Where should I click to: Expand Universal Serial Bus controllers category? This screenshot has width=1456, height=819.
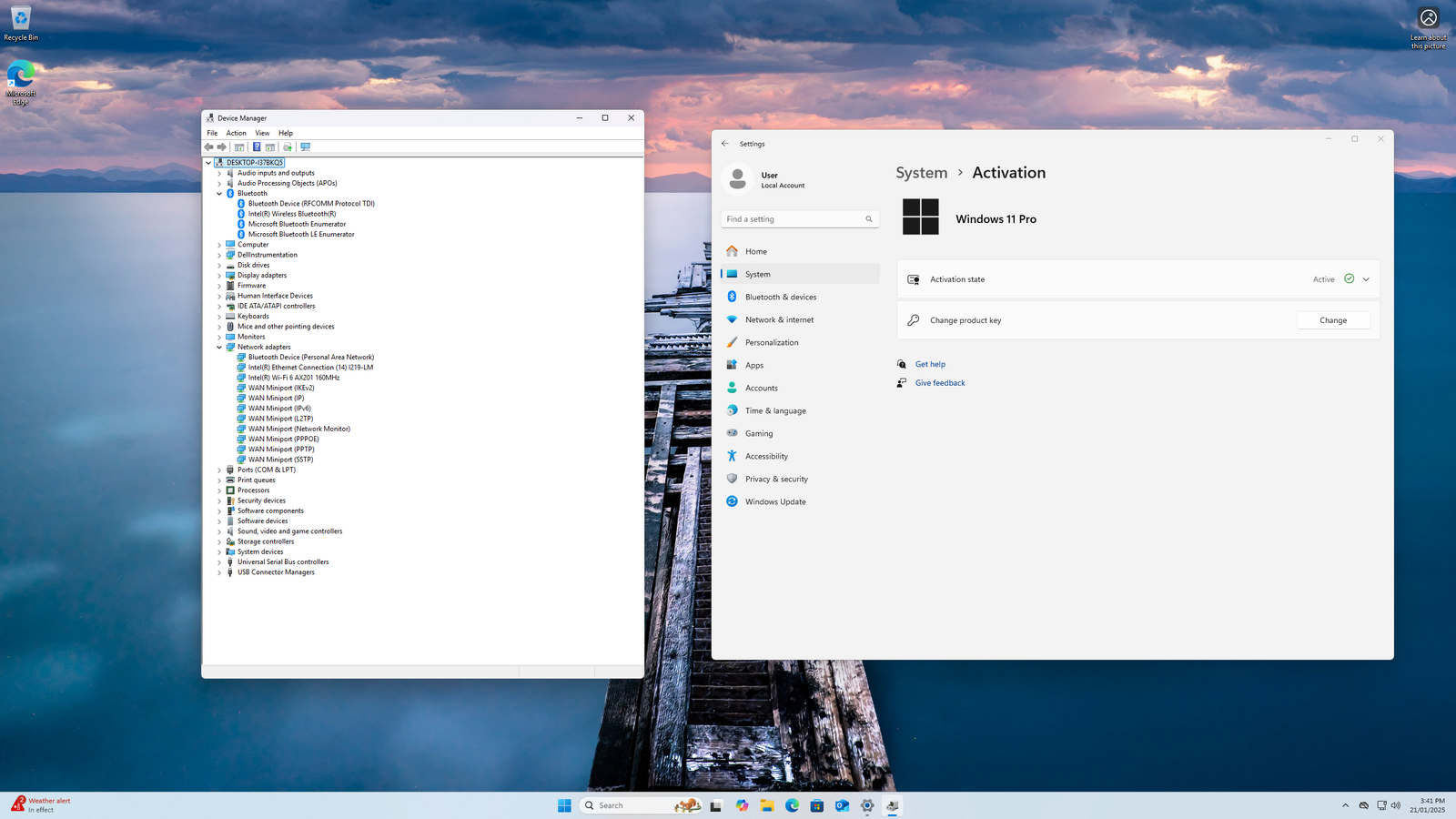219,562
